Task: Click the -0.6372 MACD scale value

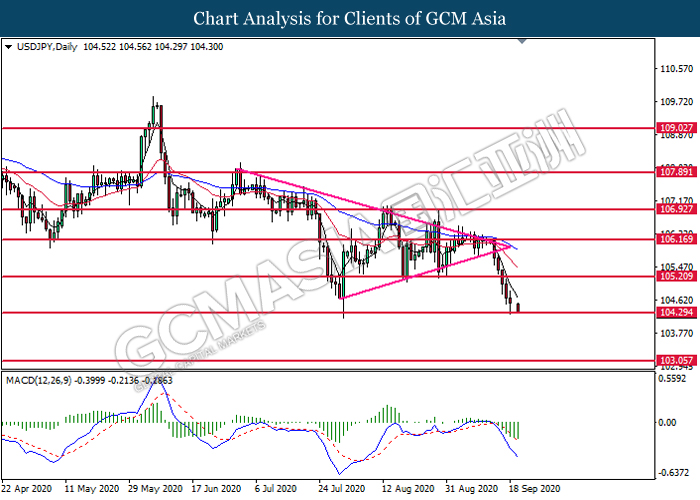Action: (674, 472)
